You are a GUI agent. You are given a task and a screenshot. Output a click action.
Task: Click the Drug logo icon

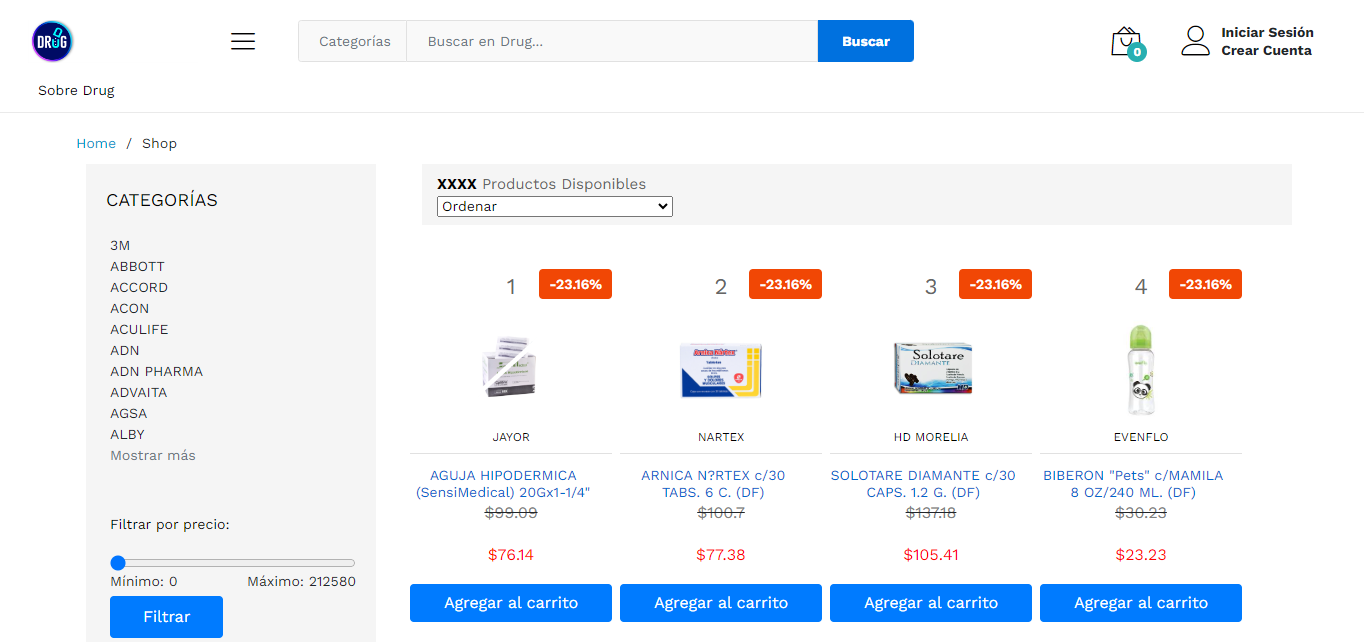pyautogui.click(x=52, y=42)
